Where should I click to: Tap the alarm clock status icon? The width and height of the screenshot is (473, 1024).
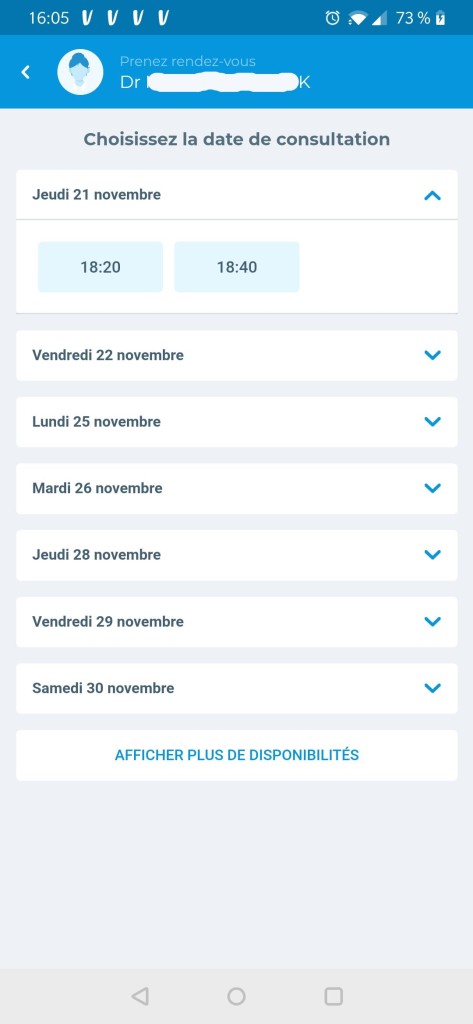pos(333,18)
